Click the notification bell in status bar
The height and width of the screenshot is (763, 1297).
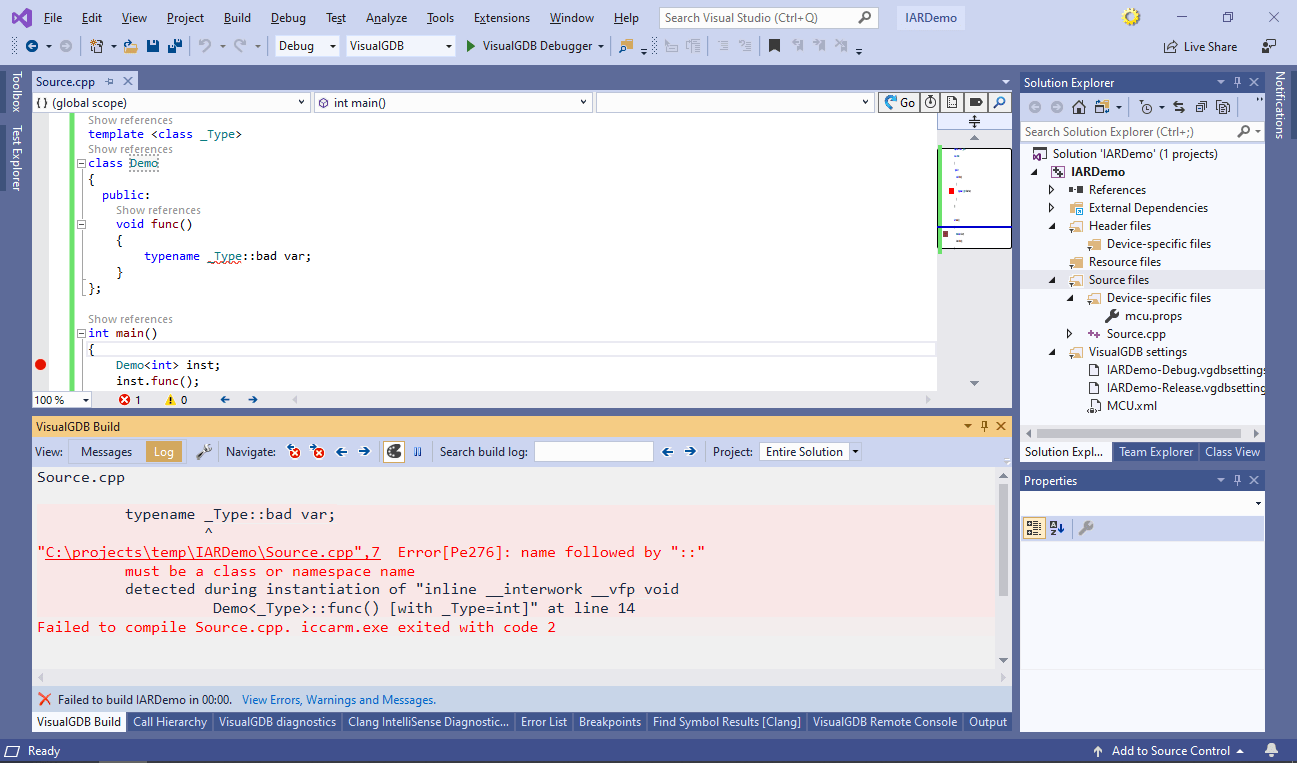pos(1272,751)
